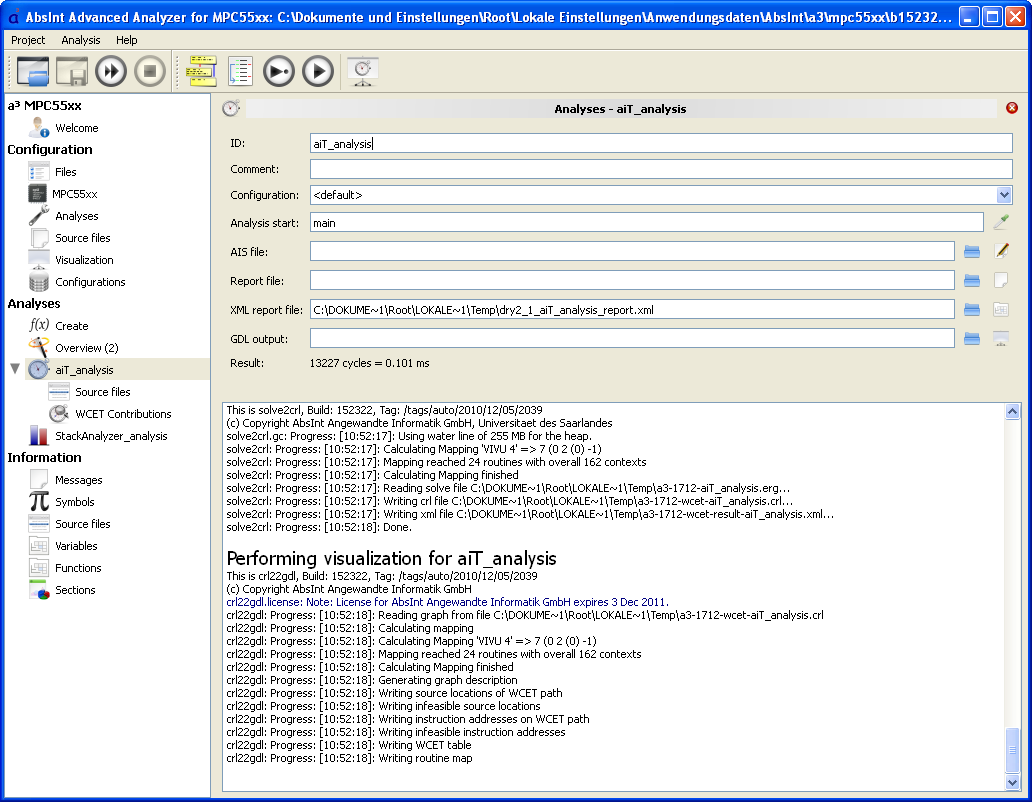The image size is (1032, 802).
Task: Open Functions under Information
Action: (x=78, y=568)
